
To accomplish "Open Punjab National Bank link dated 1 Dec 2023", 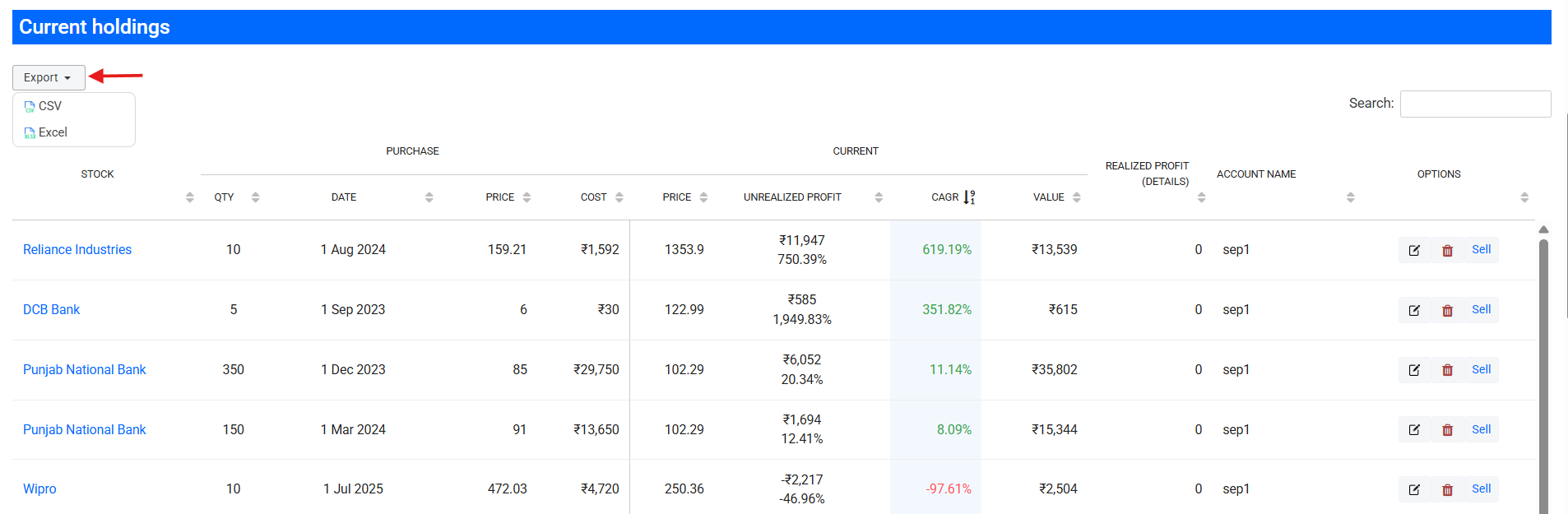I will coord(84,369).
